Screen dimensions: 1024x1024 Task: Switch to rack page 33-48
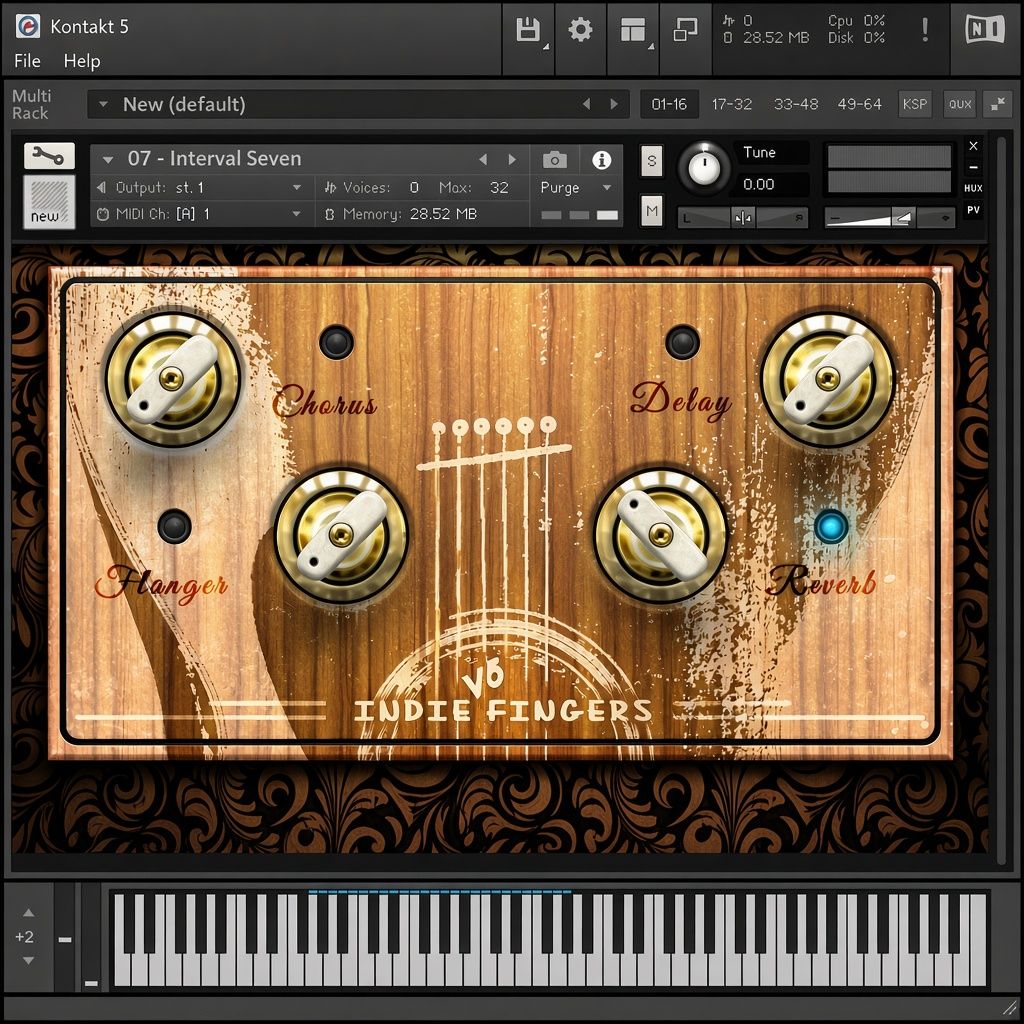[x=795, y=104]
